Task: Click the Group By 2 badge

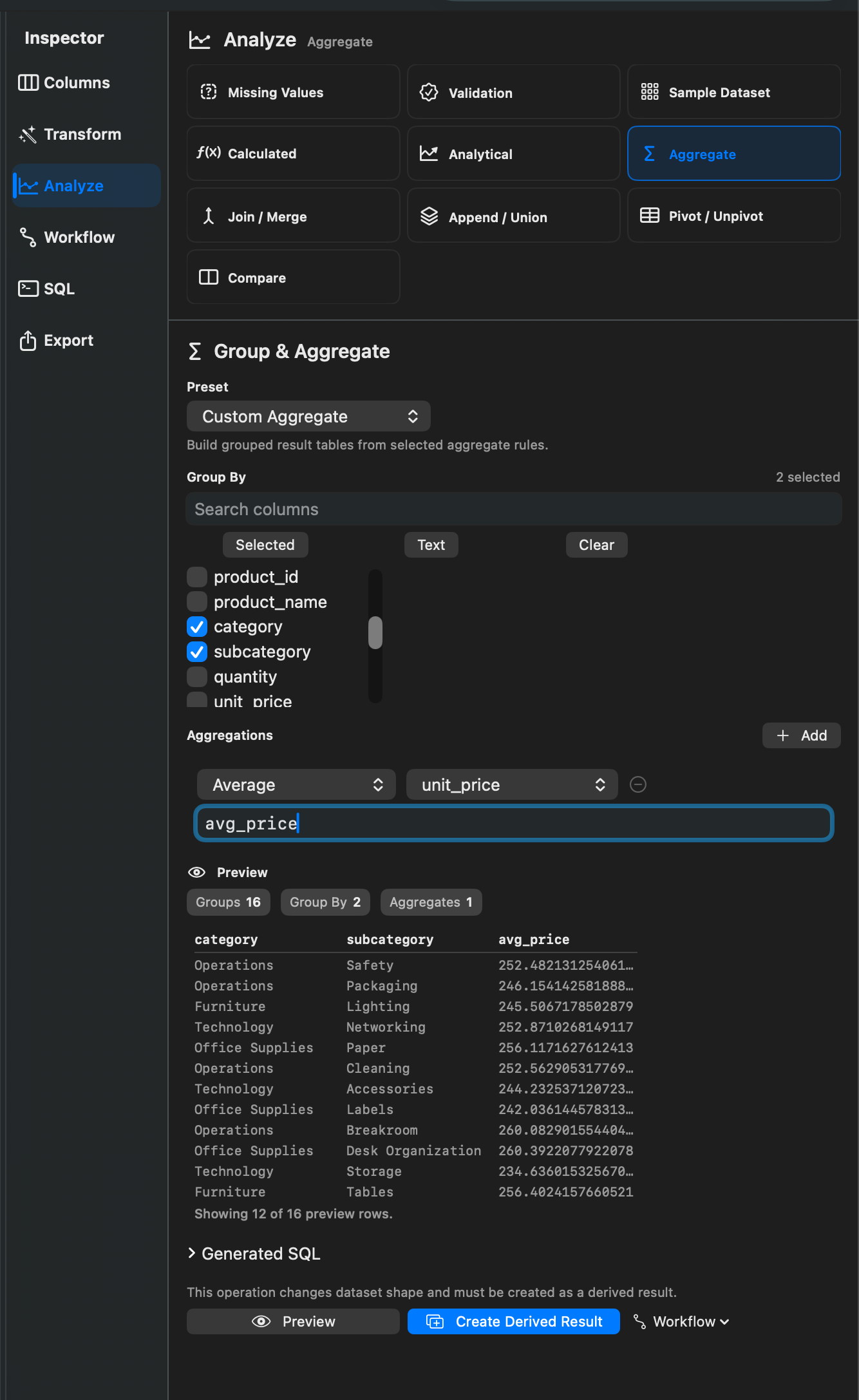Action: pos(325,902)
